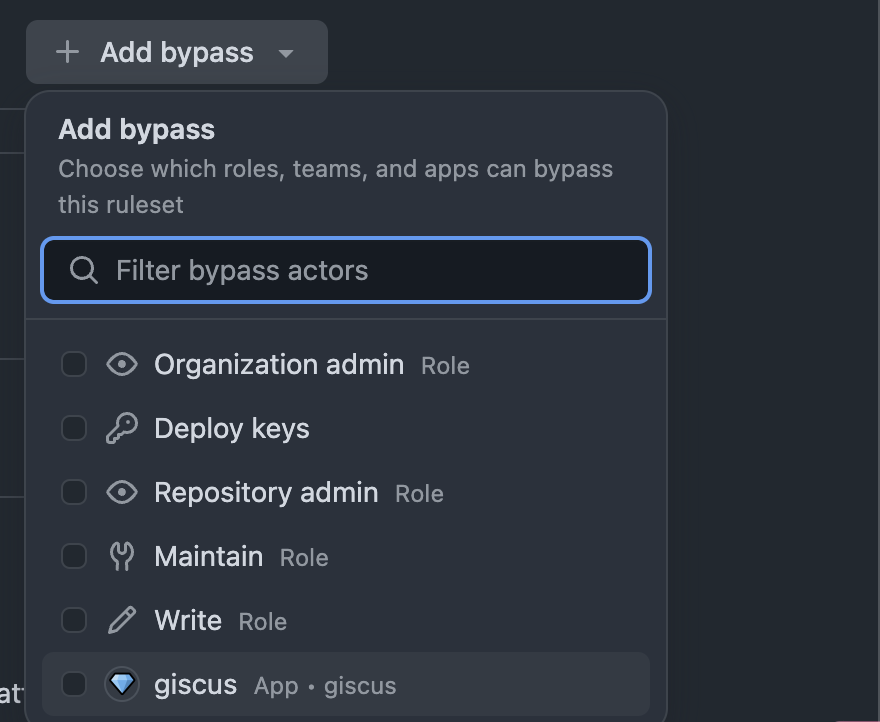The image size is (880, 722).
Task: Select the Write role checkbox
Action: pos(74,620)
